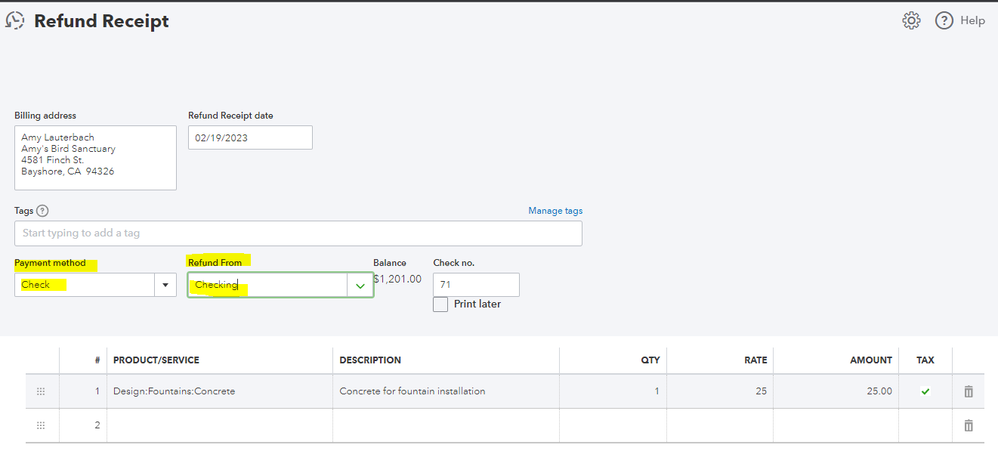Click the Rate cell showing 25
The height and width of the screenshot is (451, 998).
pyautogui.click(x=721, y=392)
